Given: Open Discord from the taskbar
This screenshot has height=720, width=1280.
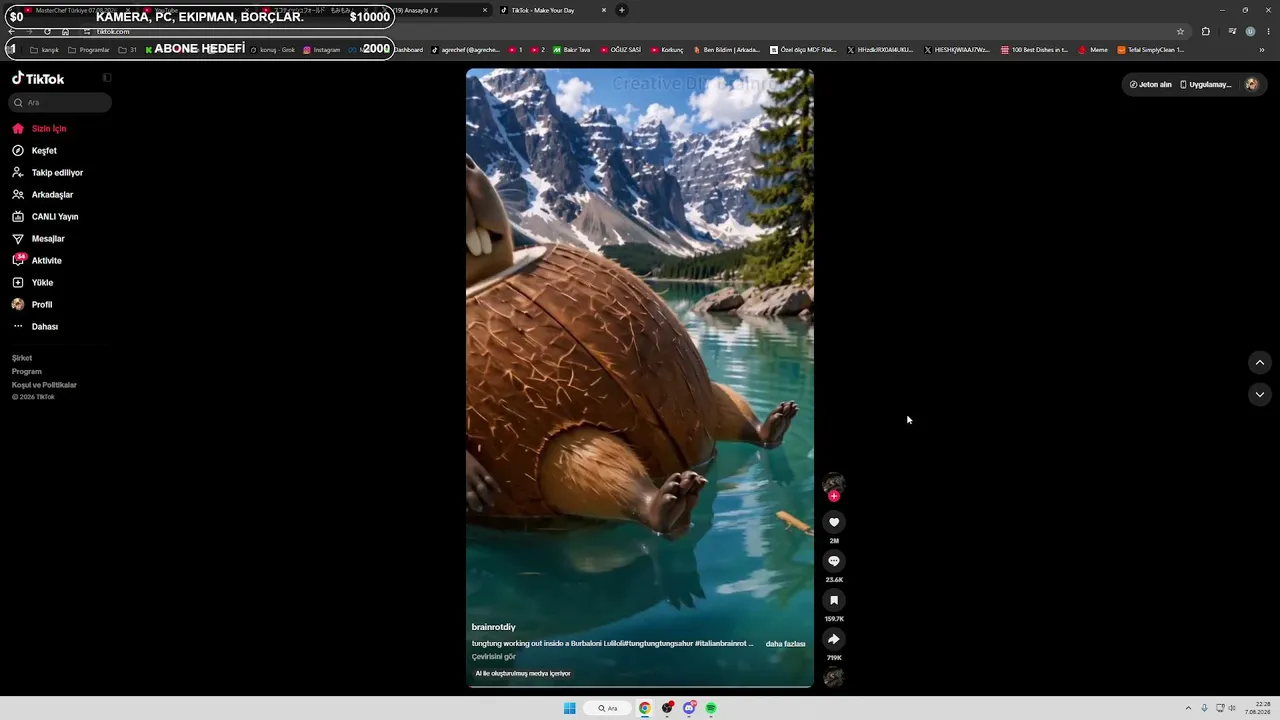Looking at the screenshot, I should (689, 708).
